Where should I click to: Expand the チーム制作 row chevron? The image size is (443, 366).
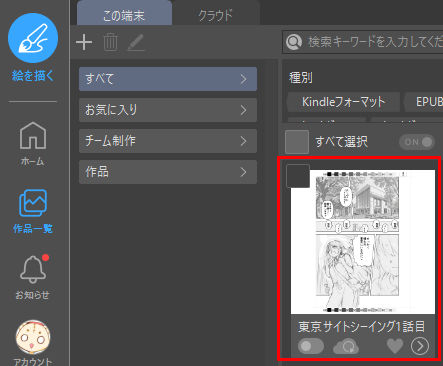pos(244,141)
